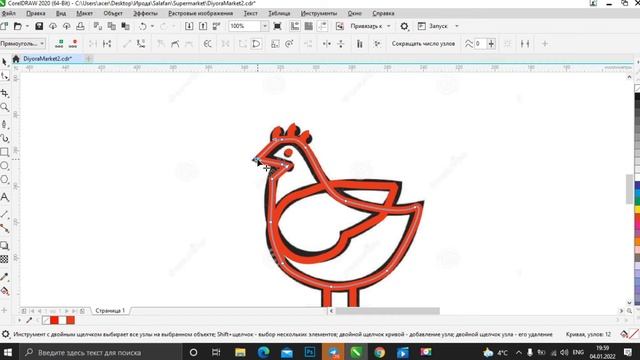Select the Shape node-editing tool

point(4,76)
